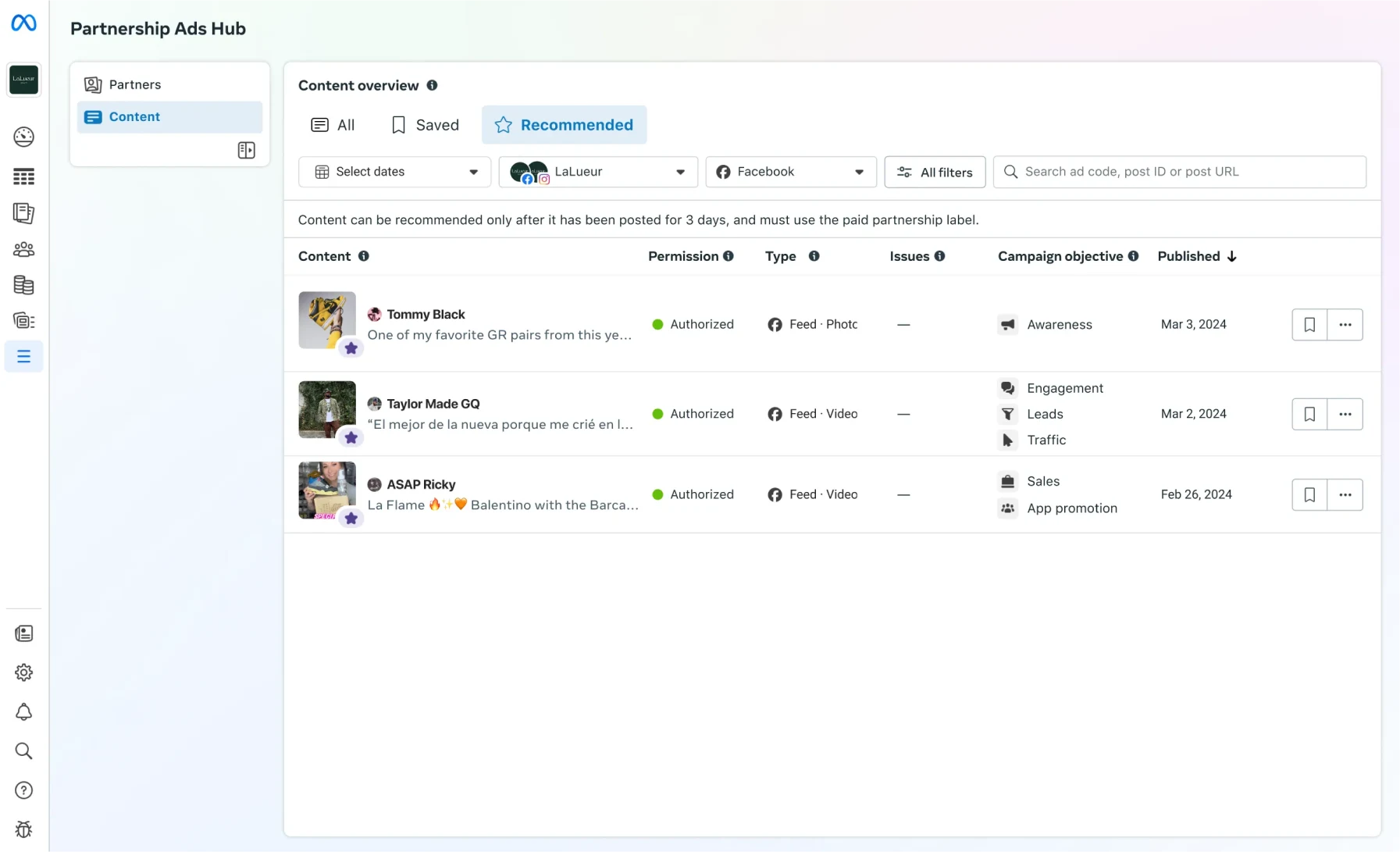Open the Tommy Black post thumbnail
Screen dimensions: 1400x852
click(x=327, y=320)
